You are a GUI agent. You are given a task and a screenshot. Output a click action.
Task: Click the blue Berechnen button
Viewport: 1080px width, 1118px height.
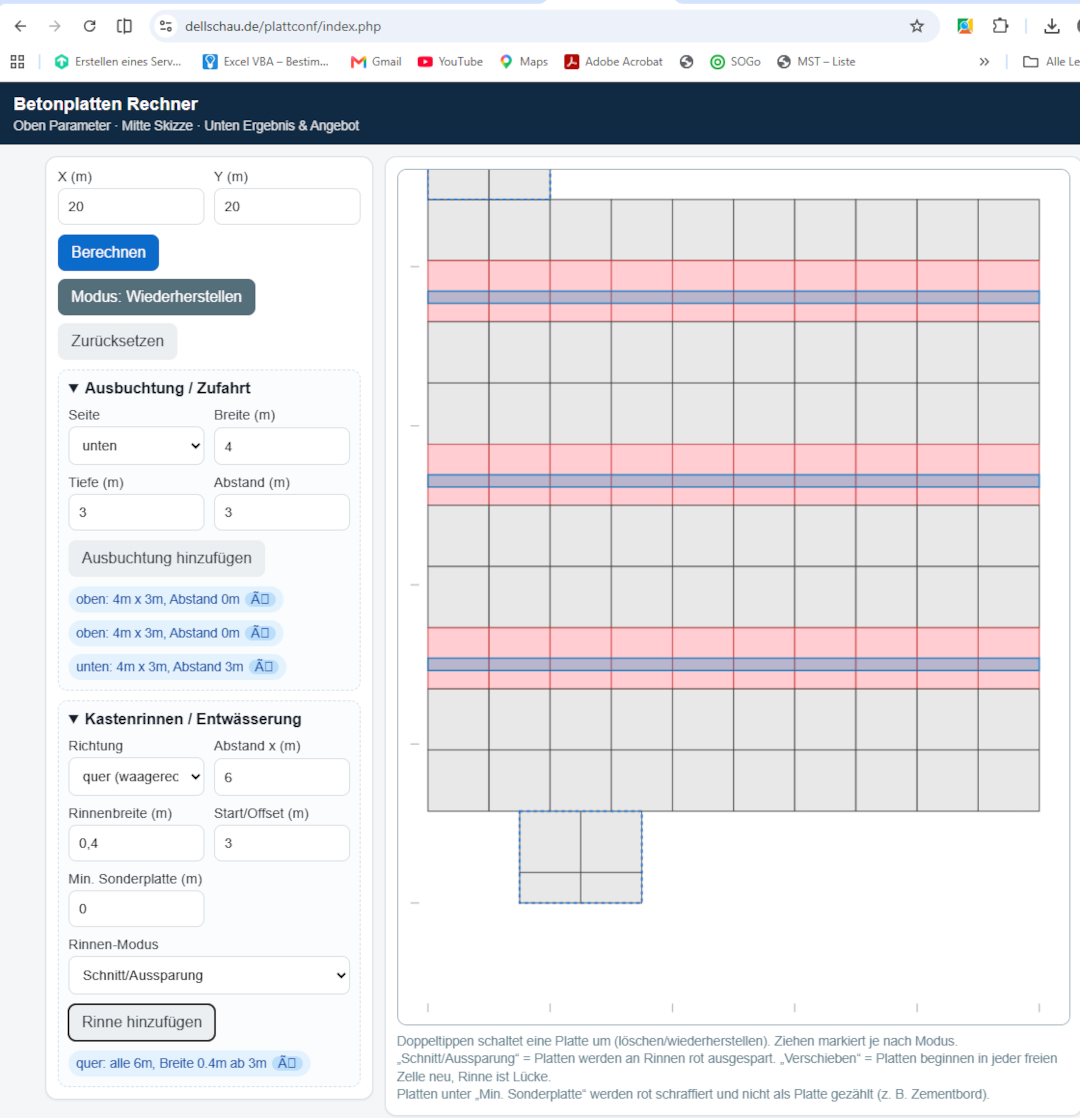point(108,252)
